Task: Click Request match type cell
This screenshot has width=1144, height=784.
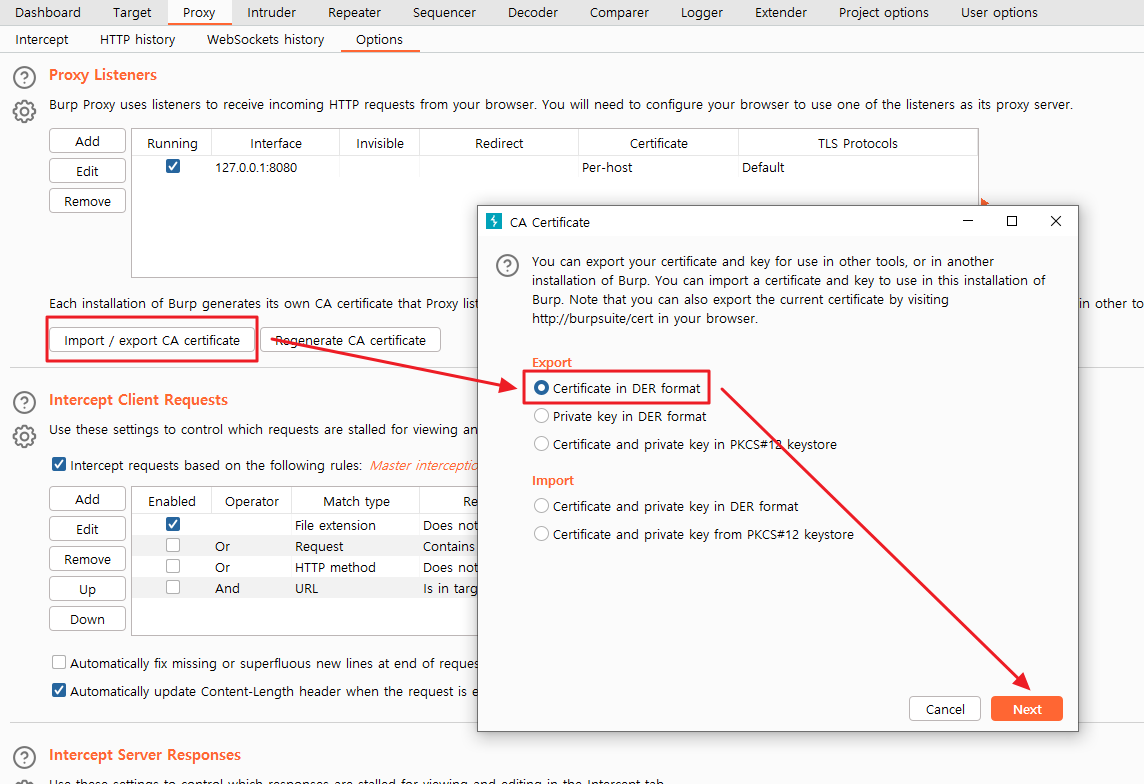Action: point(356,546)
